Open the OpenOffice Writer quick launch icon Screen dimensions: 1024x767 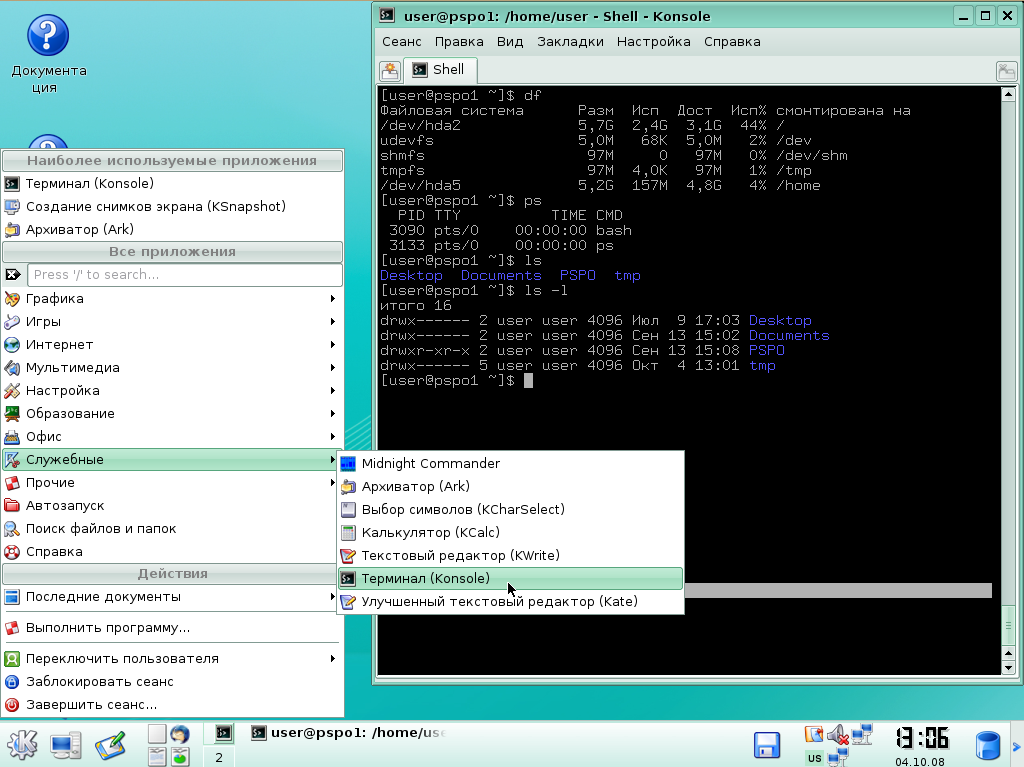[x=155, y=756]
